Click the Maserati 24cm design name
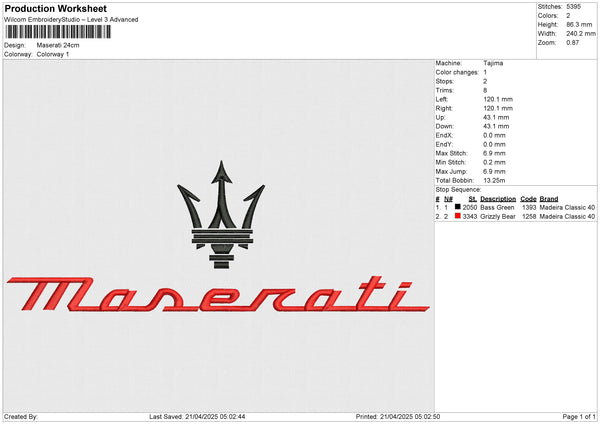Screen dimensions: 600x424 point(57,45)
